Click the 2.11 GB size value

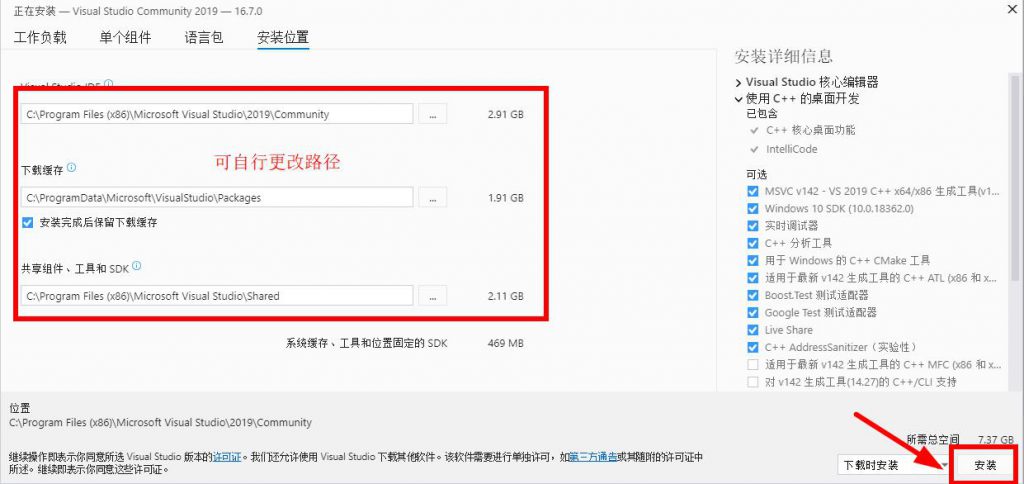(505, 296)
